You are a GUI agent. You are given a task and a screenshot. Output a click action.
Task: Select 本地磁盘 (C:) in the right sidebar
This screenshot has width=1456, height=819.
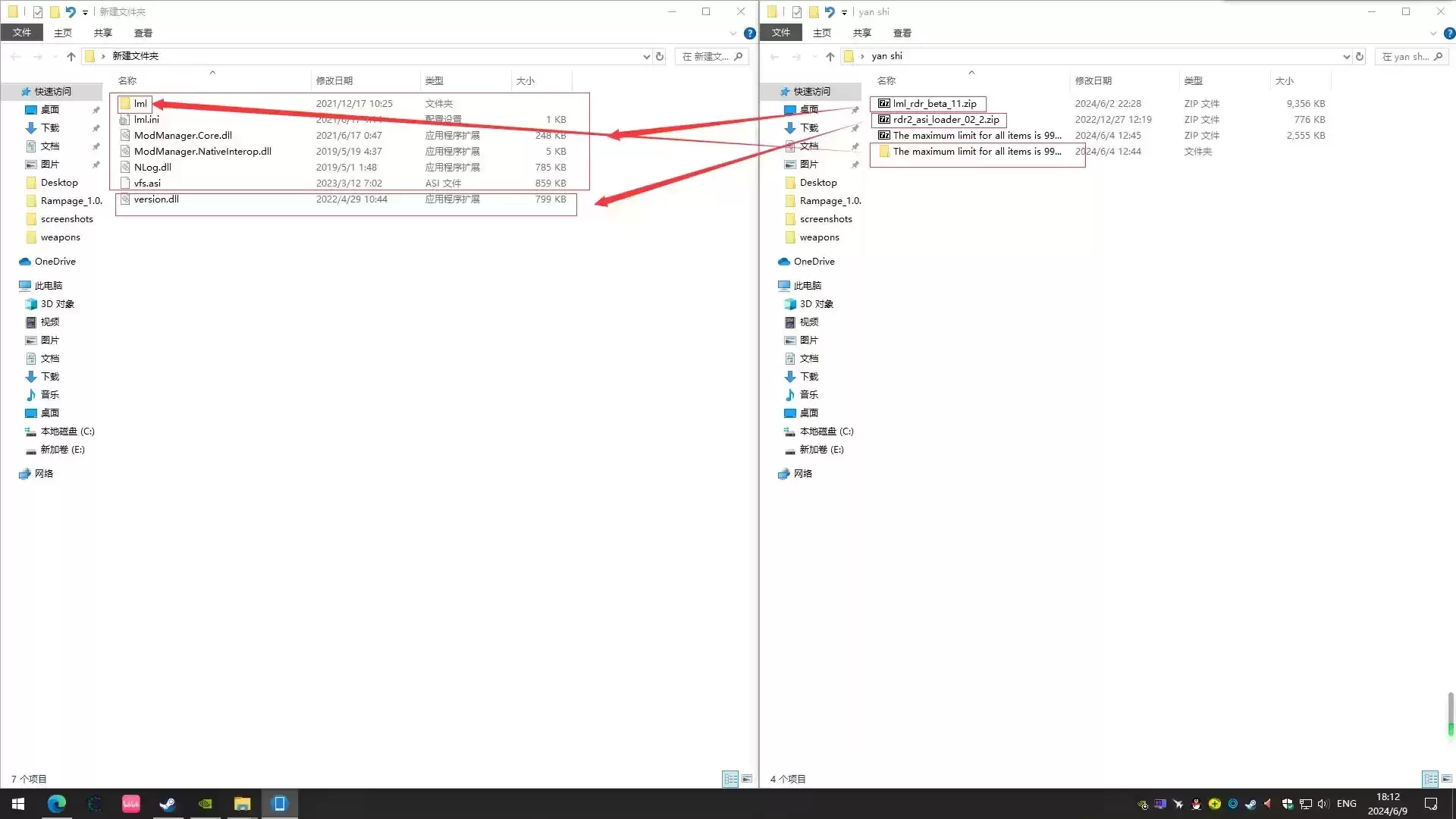(826, 431)
